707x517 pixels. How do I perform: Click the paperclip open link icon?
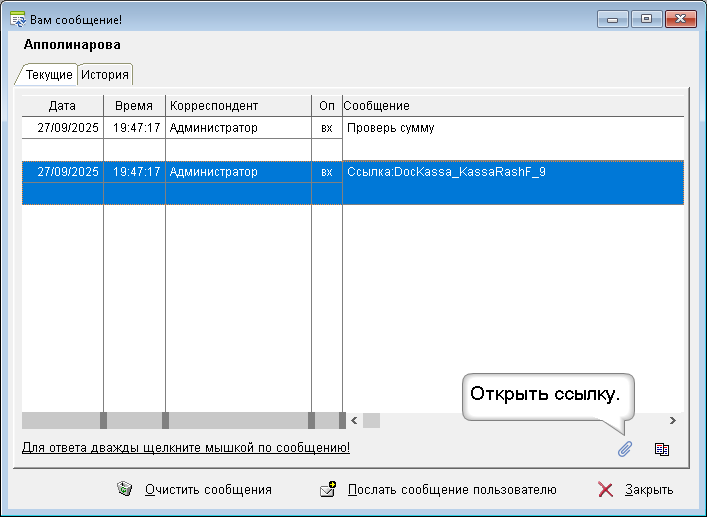[x=624, y=449]
